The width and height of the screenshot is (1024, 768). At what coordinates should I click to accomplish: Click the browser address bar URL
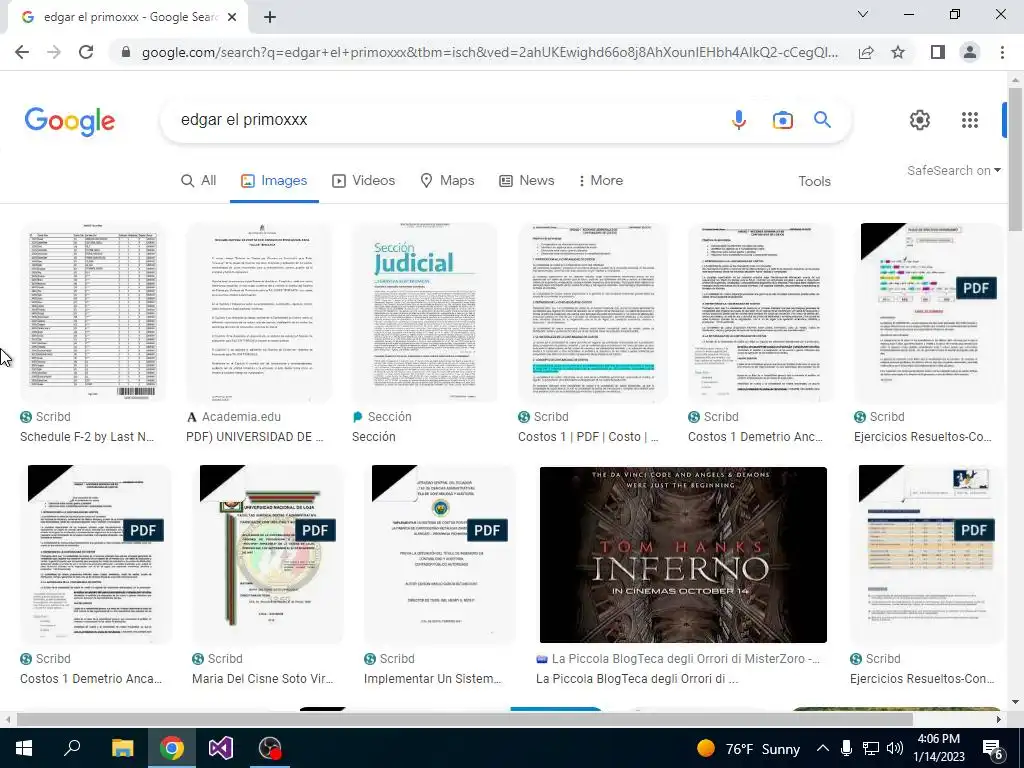coord(490,52)
